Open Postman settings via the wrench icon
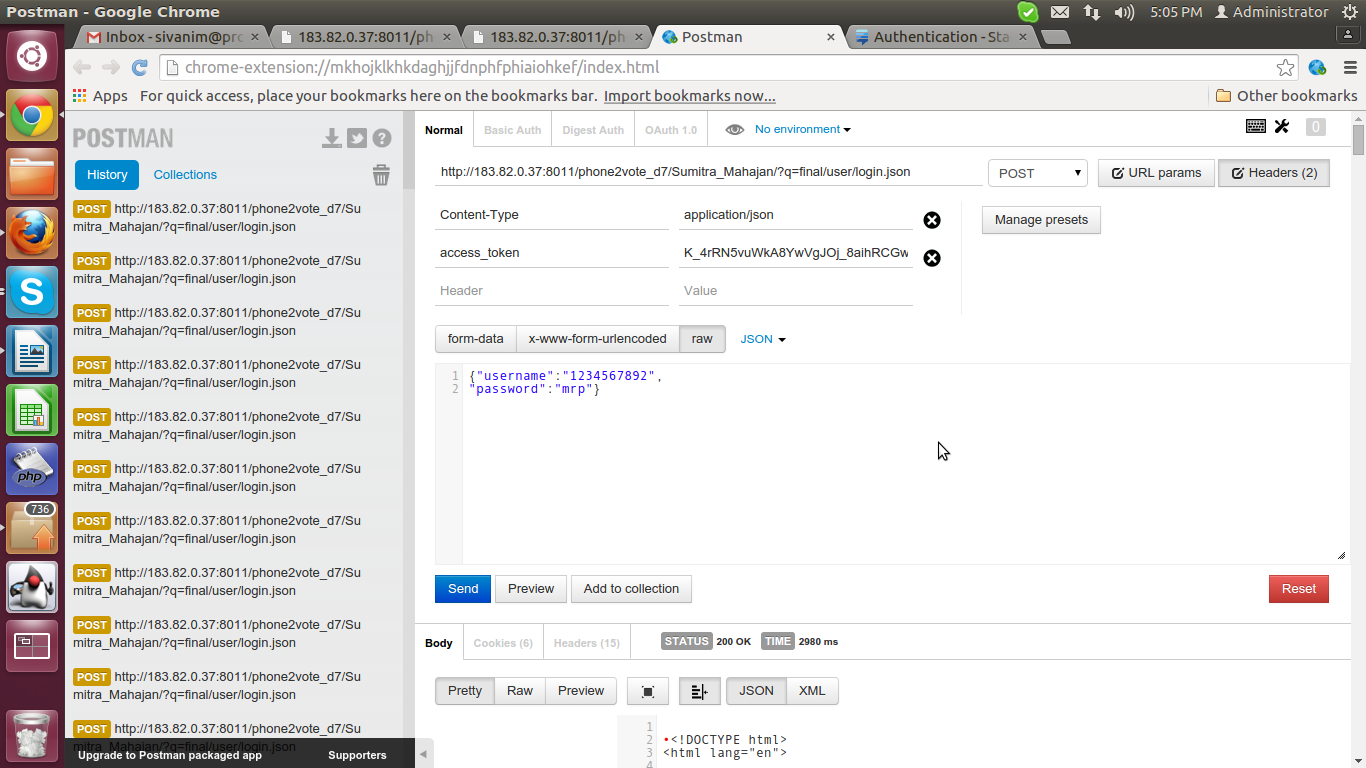The width and height of the screenshot is (1366, 768). tap(1283, 127)
